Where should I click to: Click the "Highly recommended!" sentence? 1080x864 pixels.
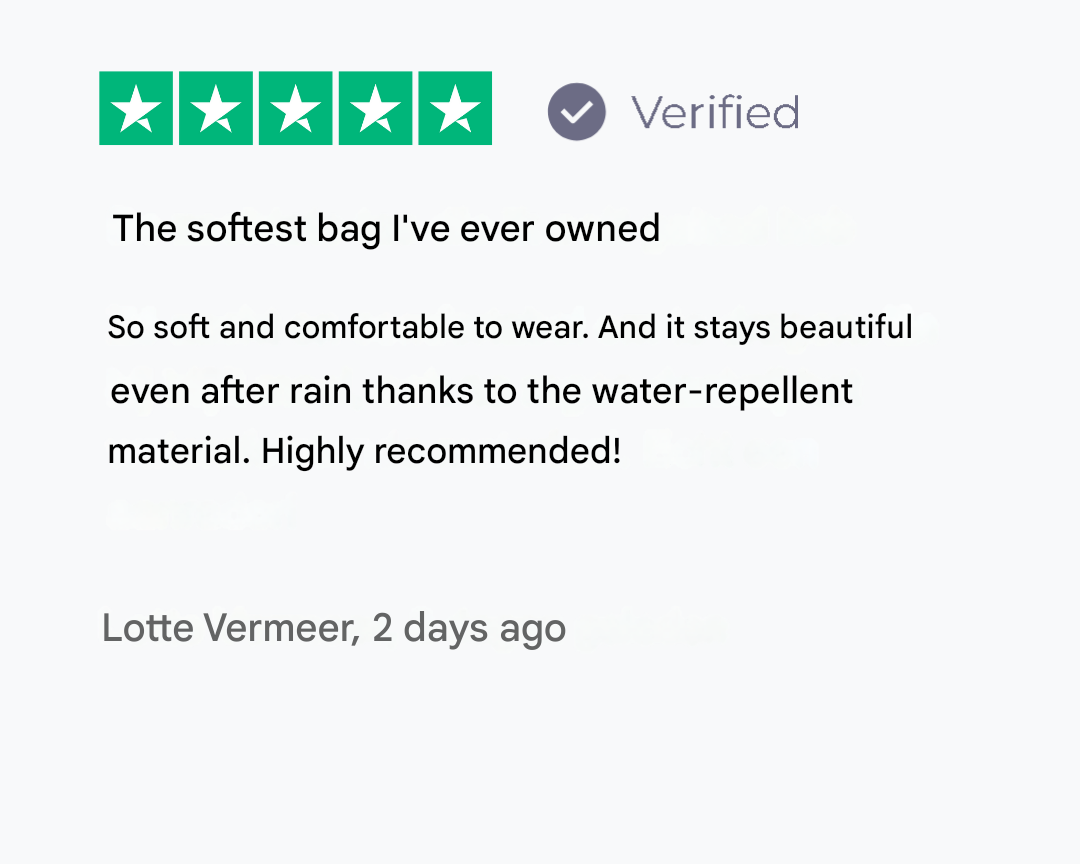(441, 452)
